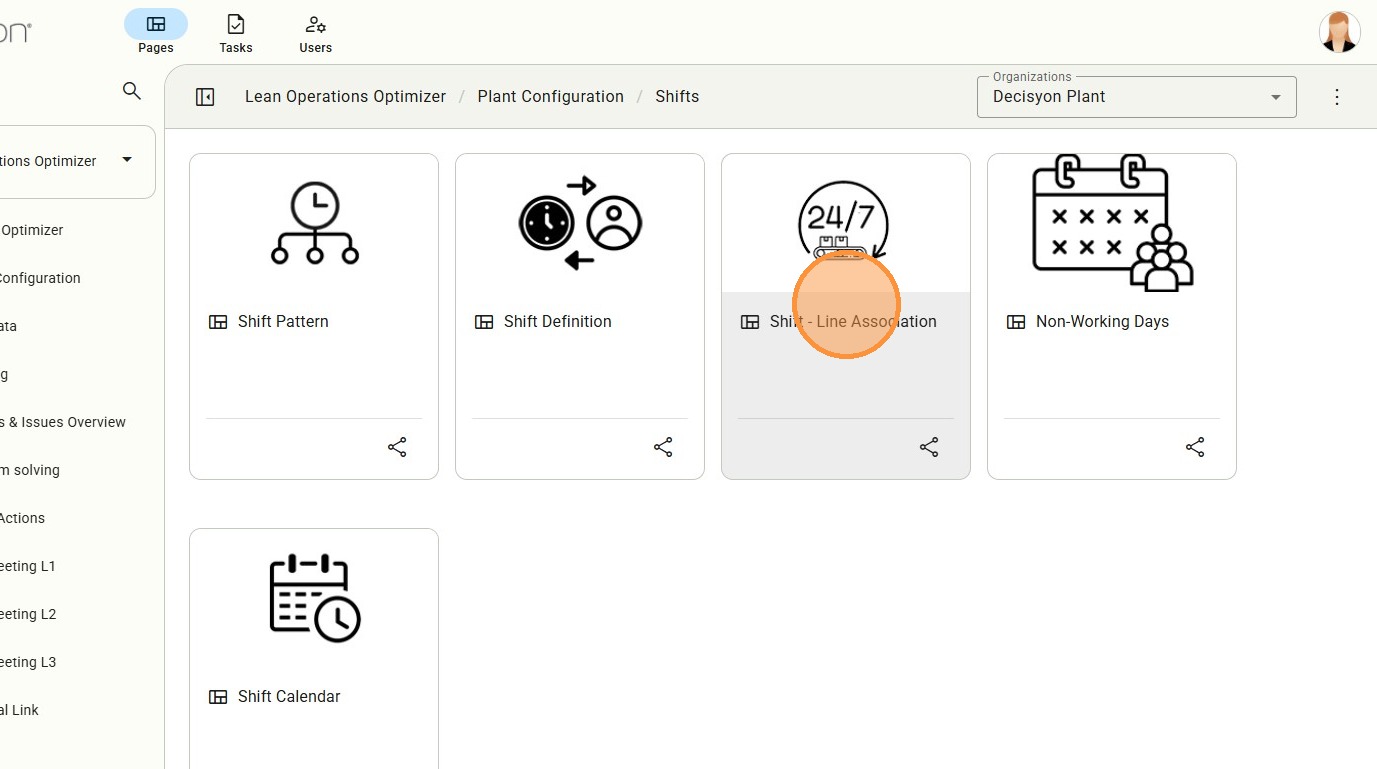Expand the Organizations dropdown
The width and height of the screenshot is (1377, 769).
(1275, 98)
